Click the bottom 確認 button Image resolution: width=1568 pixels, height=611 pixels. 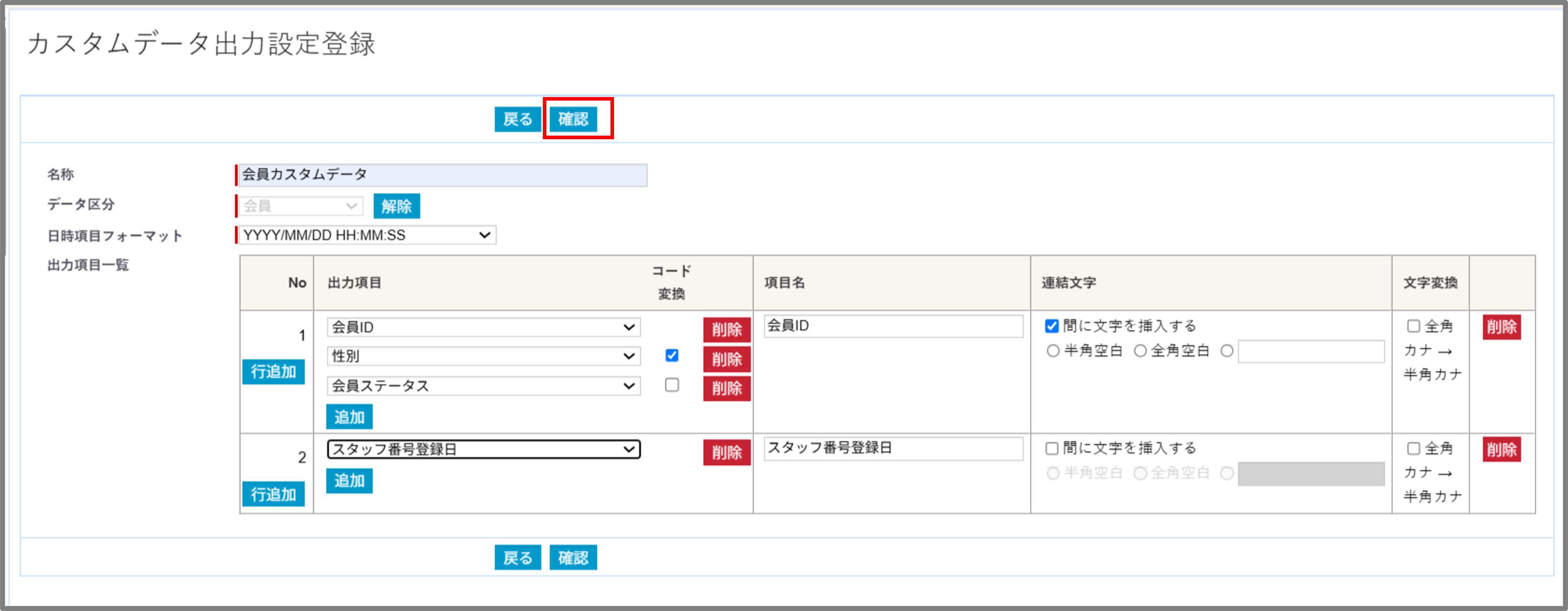click(x=573, y=557)
